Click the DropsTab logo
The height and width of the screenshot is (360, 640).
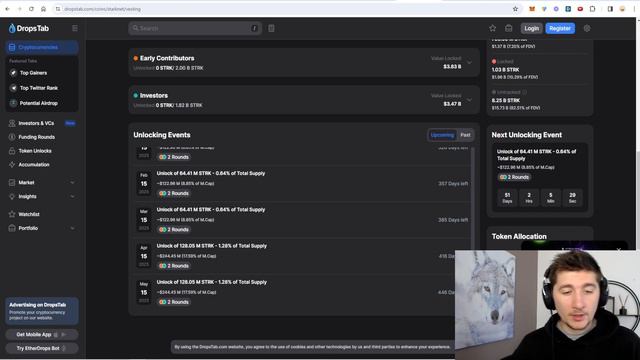29,28
